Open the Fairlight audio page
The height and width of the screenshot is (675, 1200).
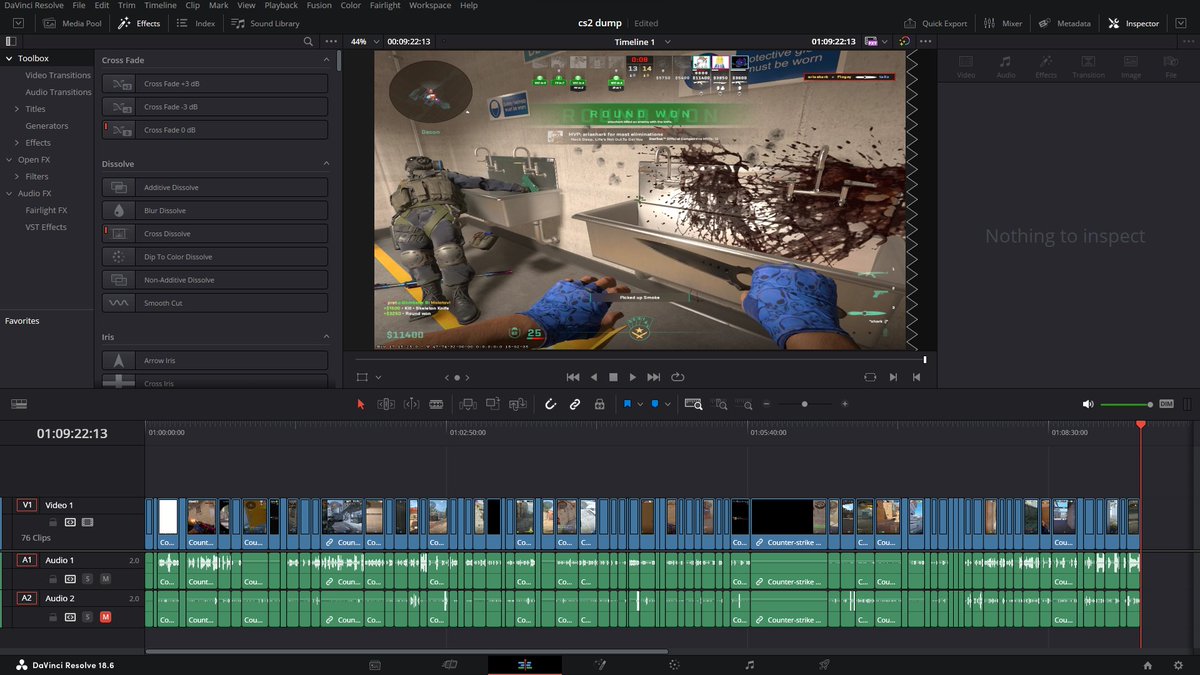point(748,663)
